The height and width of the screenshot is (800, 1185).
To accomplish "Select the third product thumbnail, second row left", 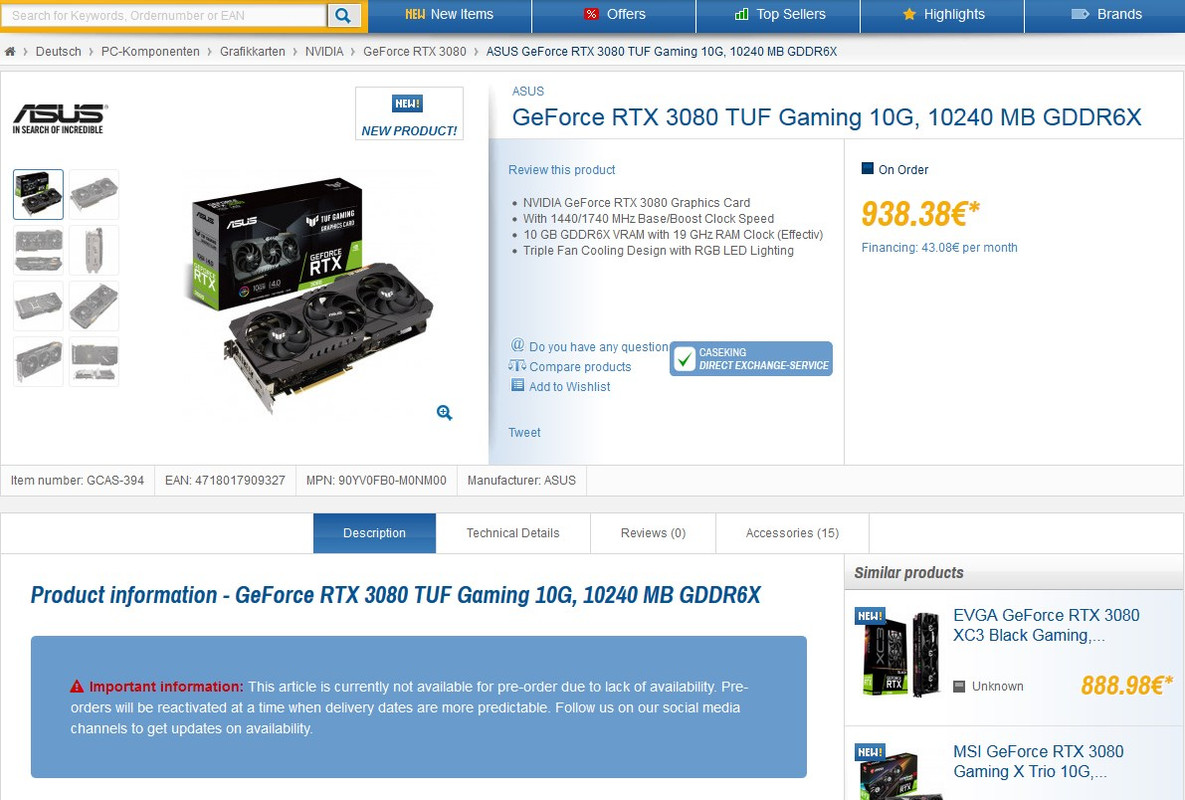I will click(x=39, y=250).
